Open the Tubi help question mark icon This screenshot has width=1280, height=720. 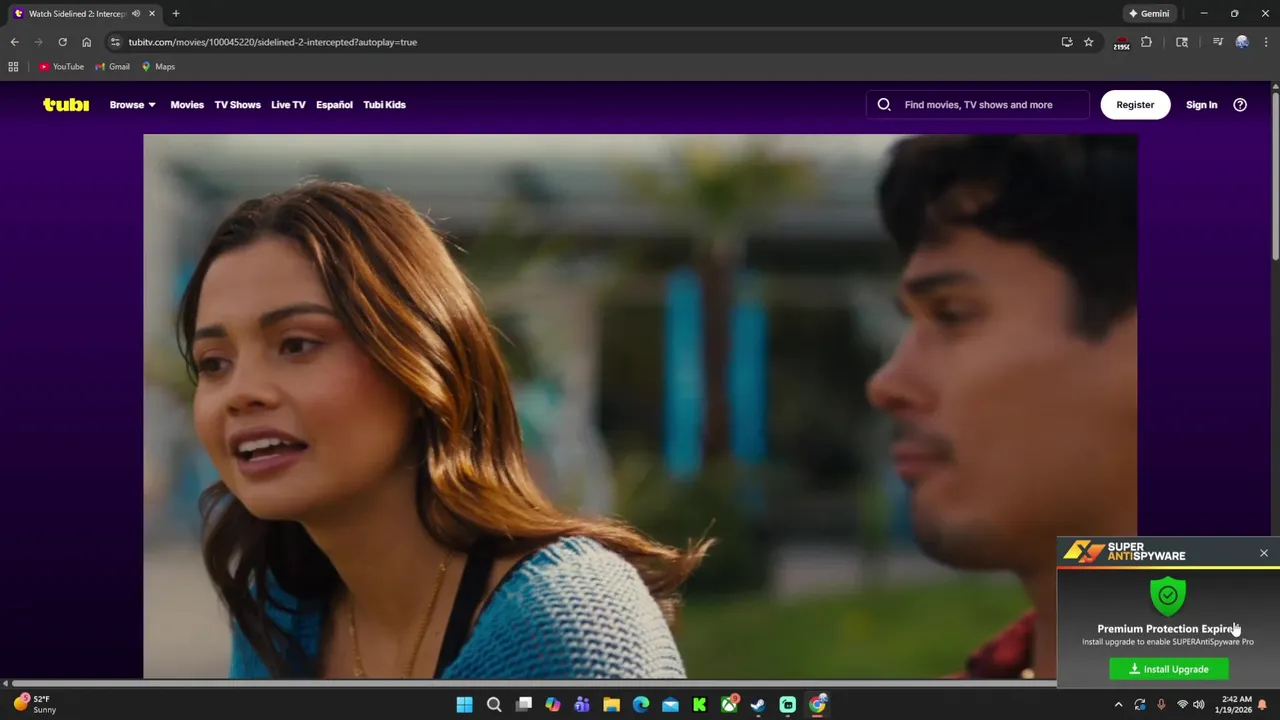click(1240, 104)
